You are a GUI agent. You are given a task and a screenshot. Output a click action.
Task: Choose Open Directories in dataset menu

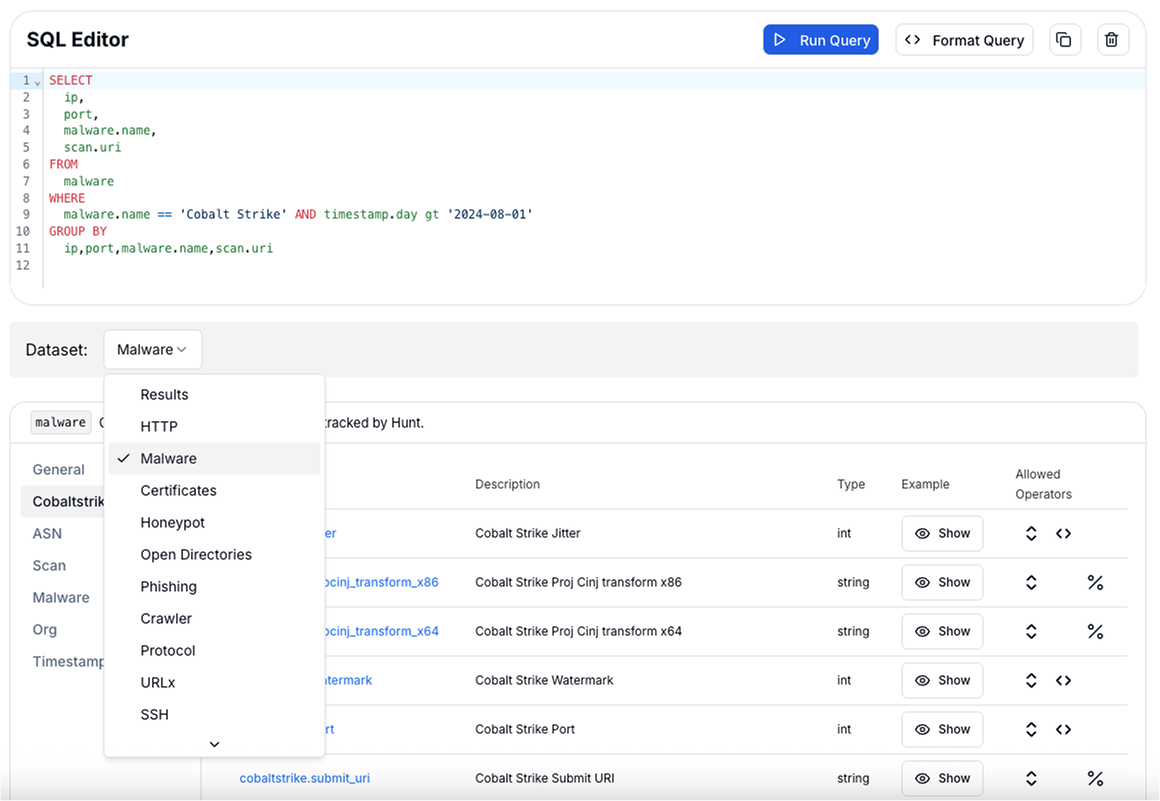coord(196,554)
